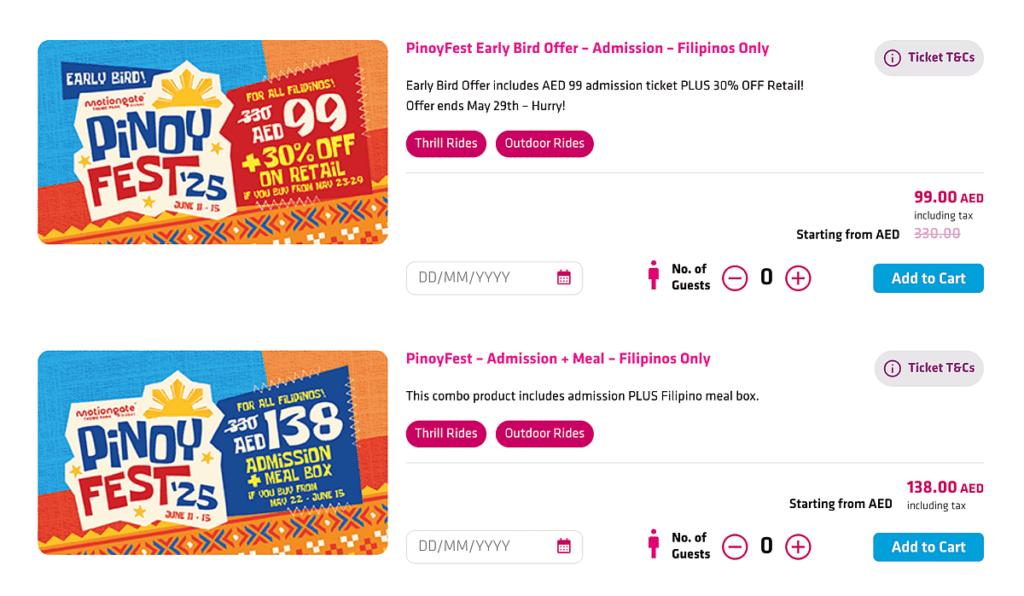Select Thrill Rides tag on Admission + Meal

[446, 433]
